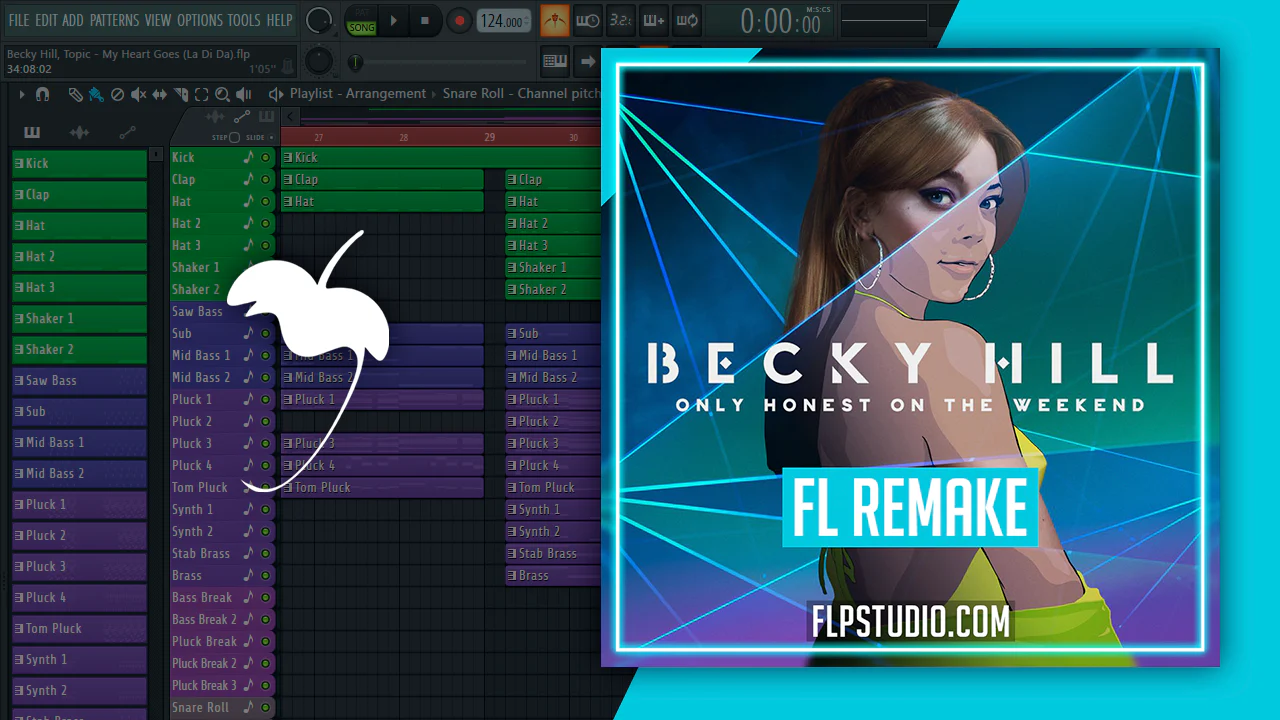Click the Sub track note icon

[x=248, y=333]
